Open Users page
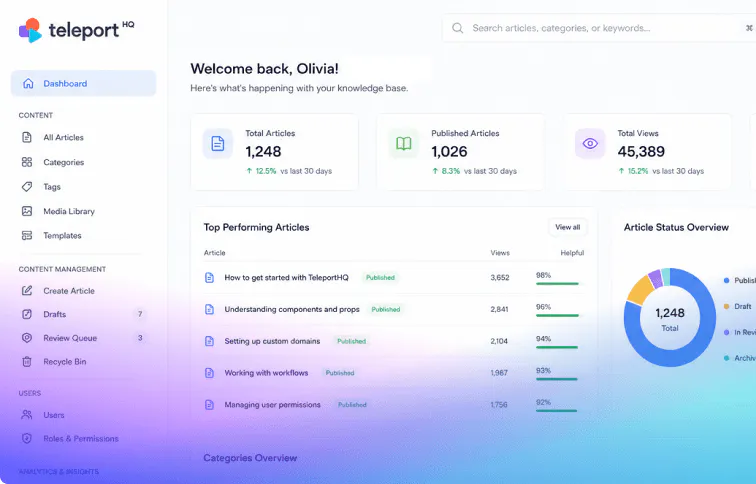The image size is (756, 484). (54, 415)
